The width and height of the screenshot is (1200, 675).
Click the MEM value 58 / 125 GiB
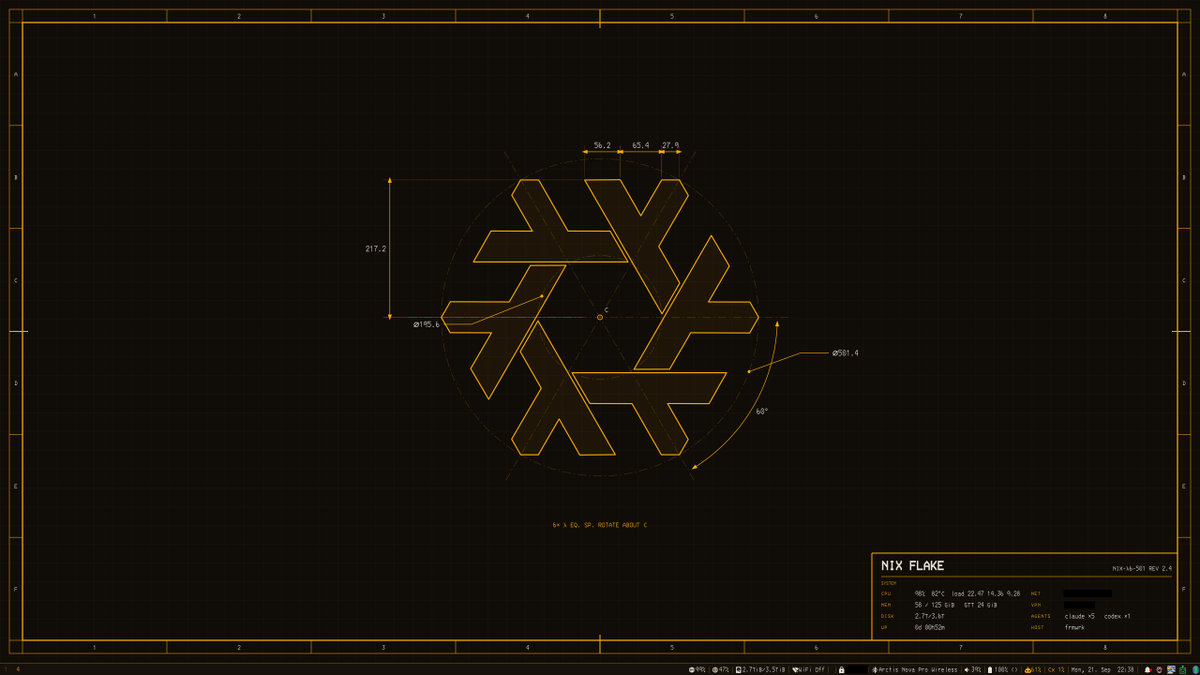point(935,605)
